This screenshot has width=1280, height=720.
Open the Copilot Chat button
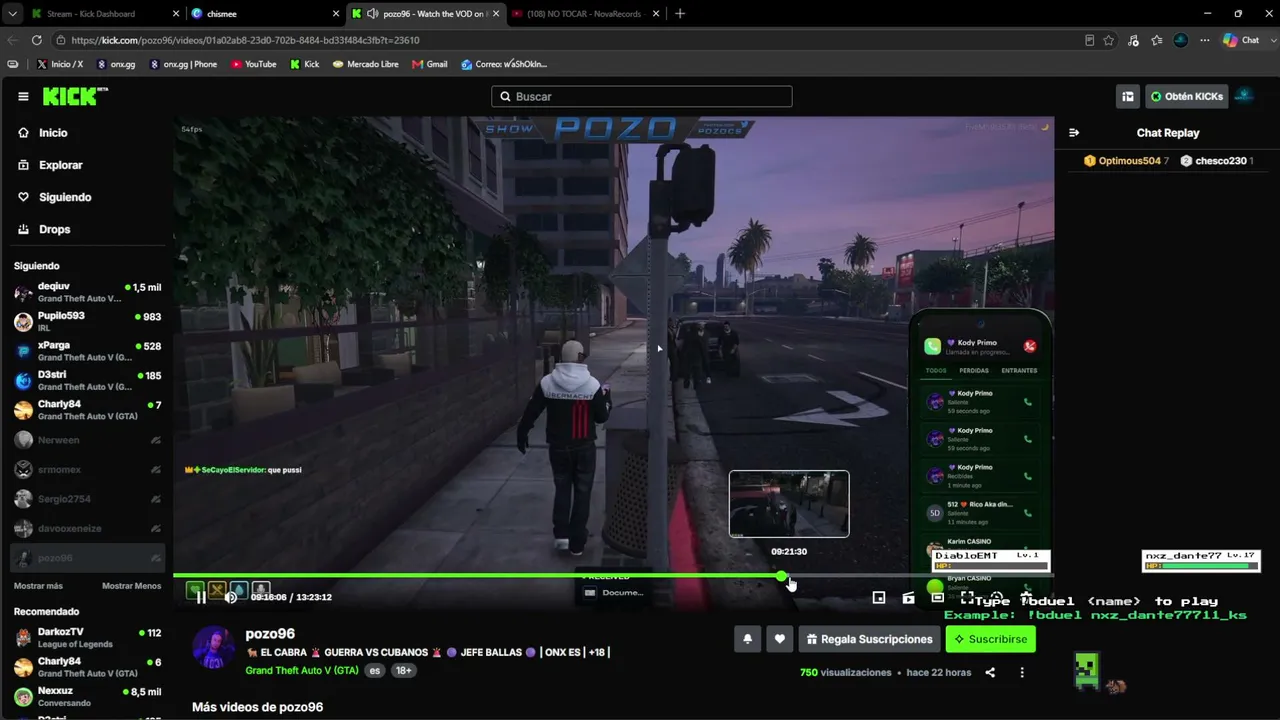tap(1242, 40)
